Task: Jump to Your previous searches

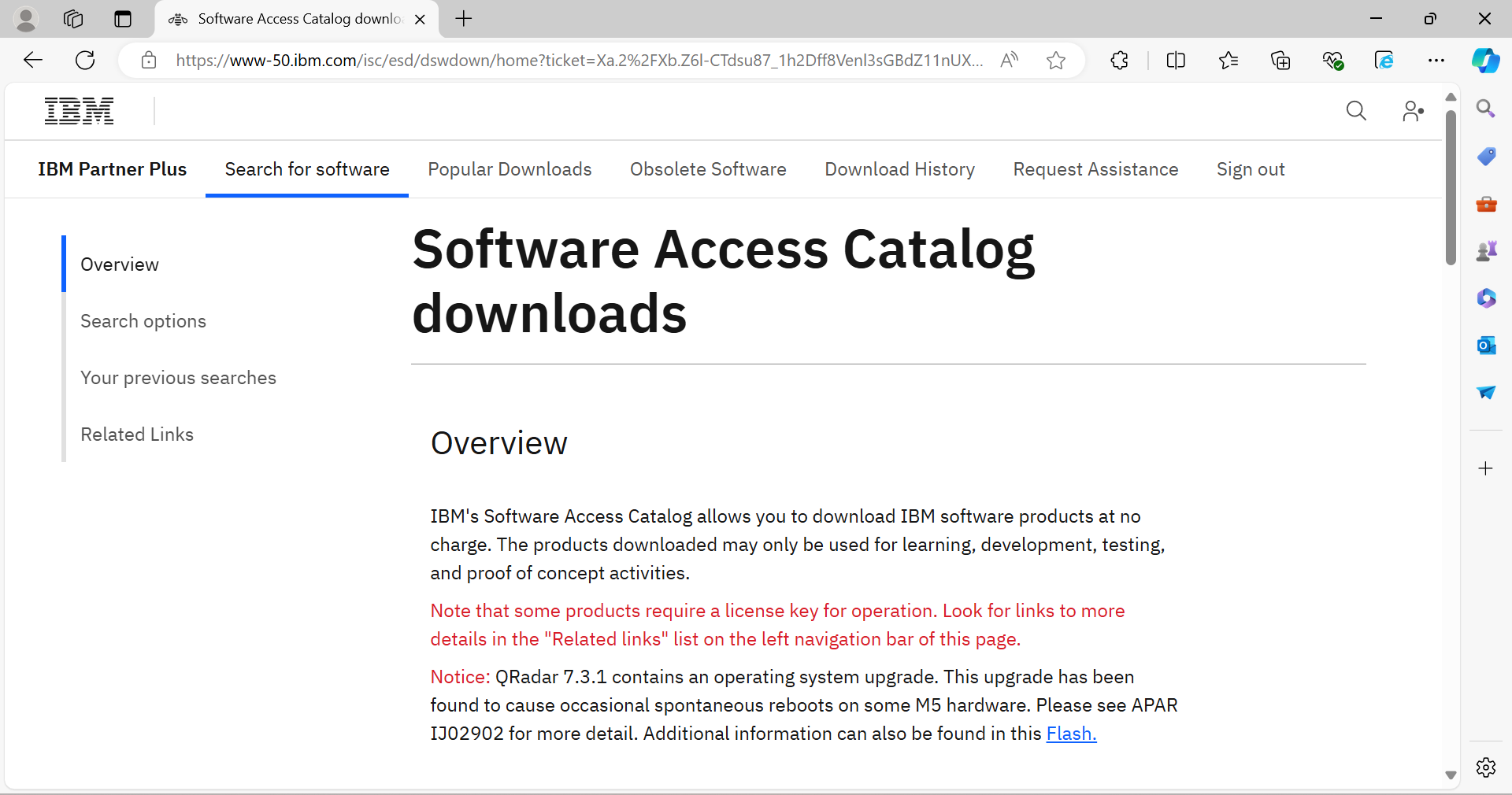Action: [178, 378]
